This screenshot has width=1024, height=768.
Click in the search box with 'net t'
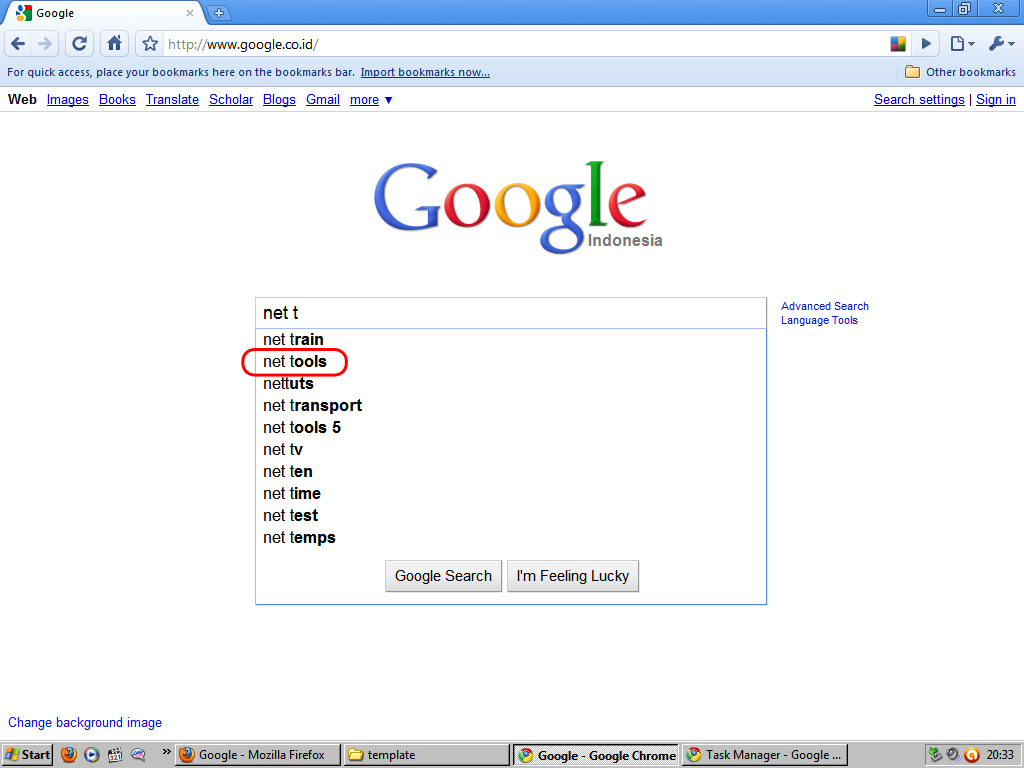click(x=511, y=313)
